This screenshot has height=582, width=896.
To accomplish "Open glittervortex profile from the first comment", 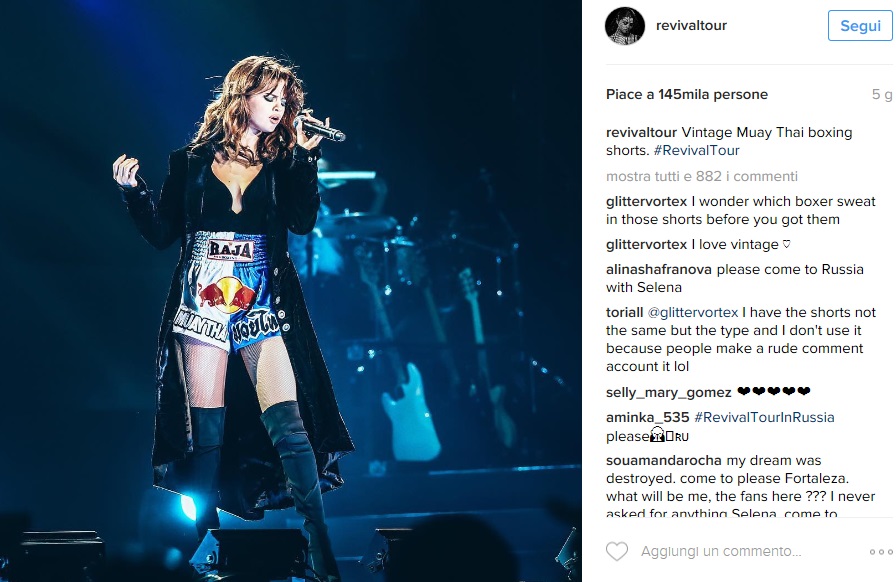I will 646,201.
